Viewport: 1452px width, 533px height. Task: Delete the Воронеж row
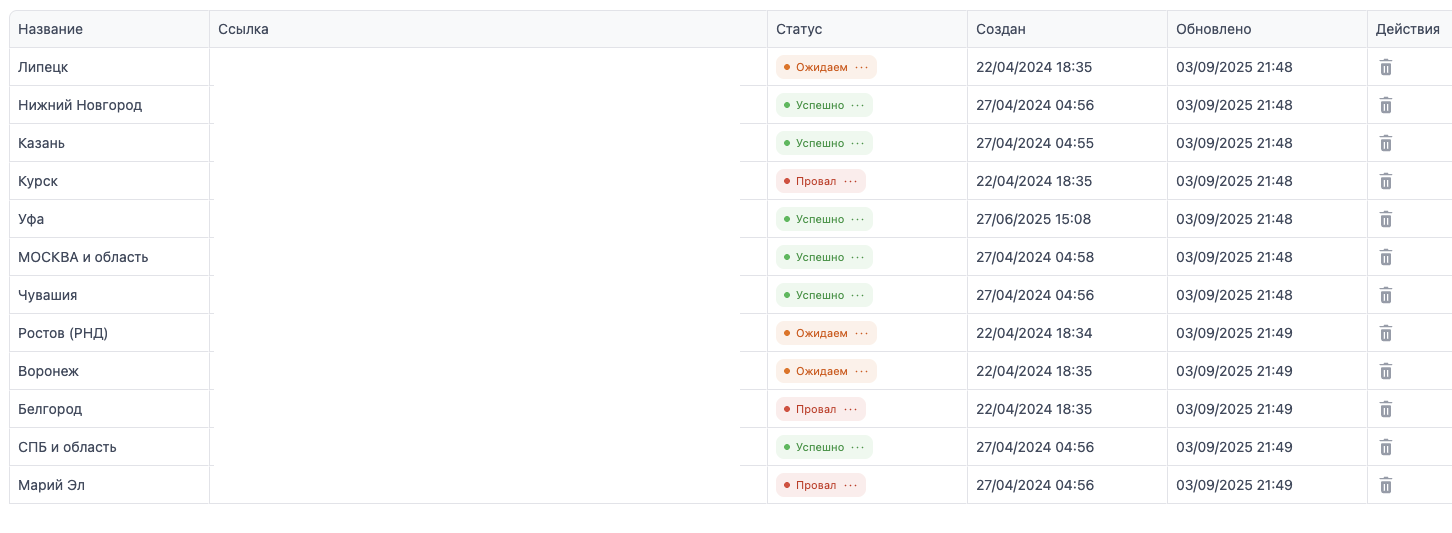[x=1386, y=371]
